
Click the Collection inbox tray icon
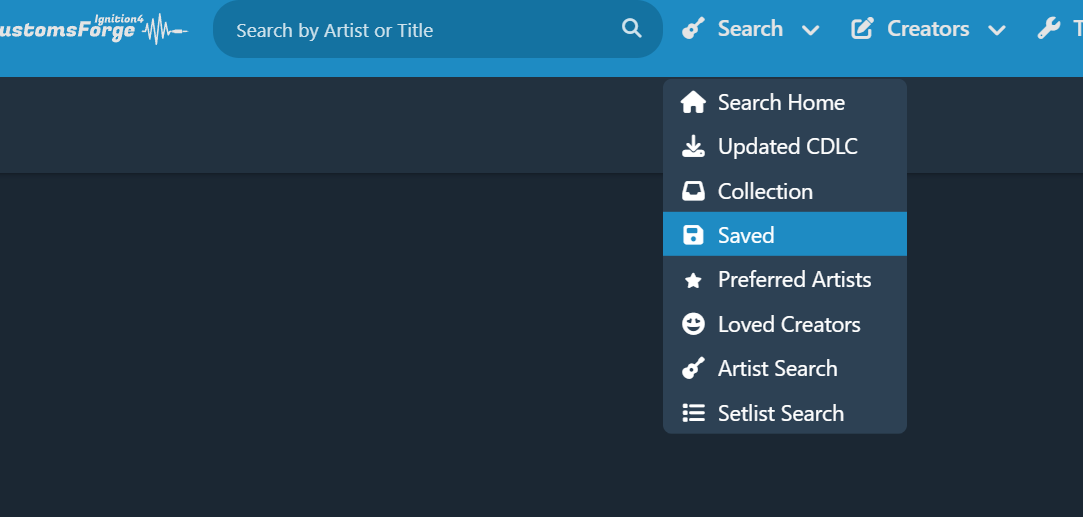coord(693,191)
